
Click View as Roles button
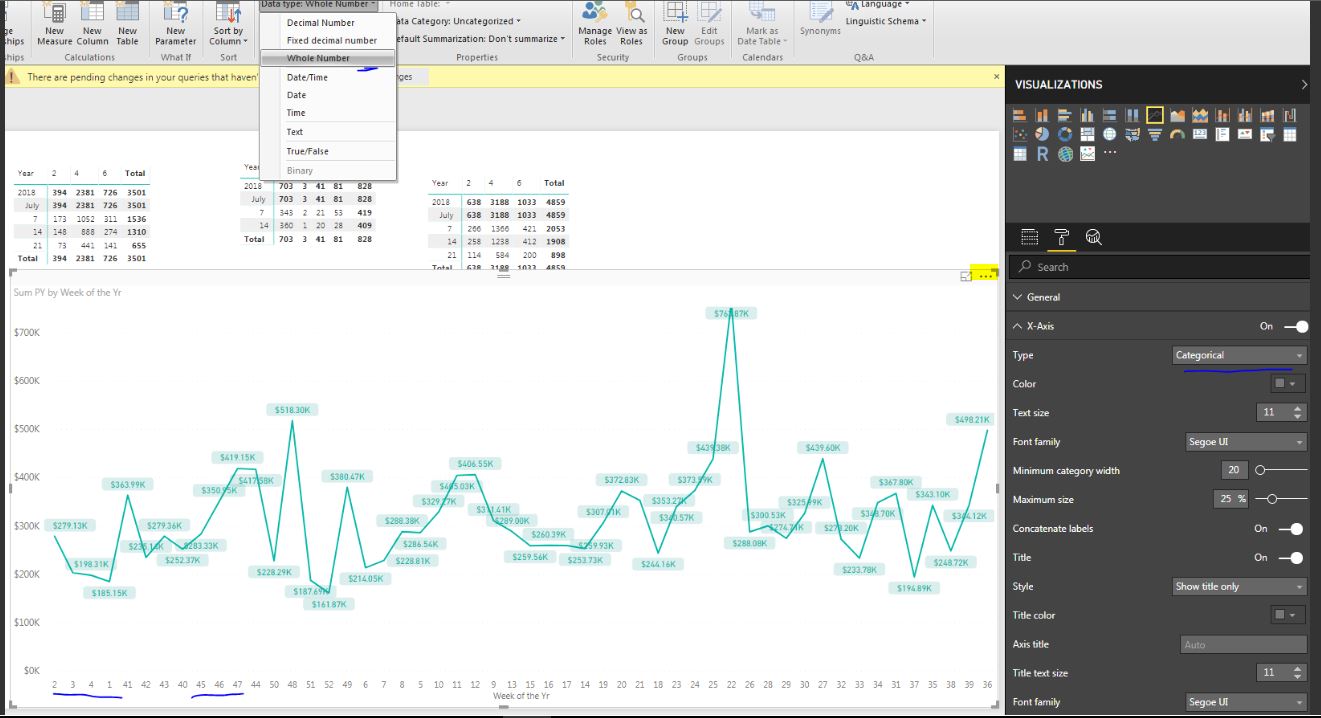(631, 24)
